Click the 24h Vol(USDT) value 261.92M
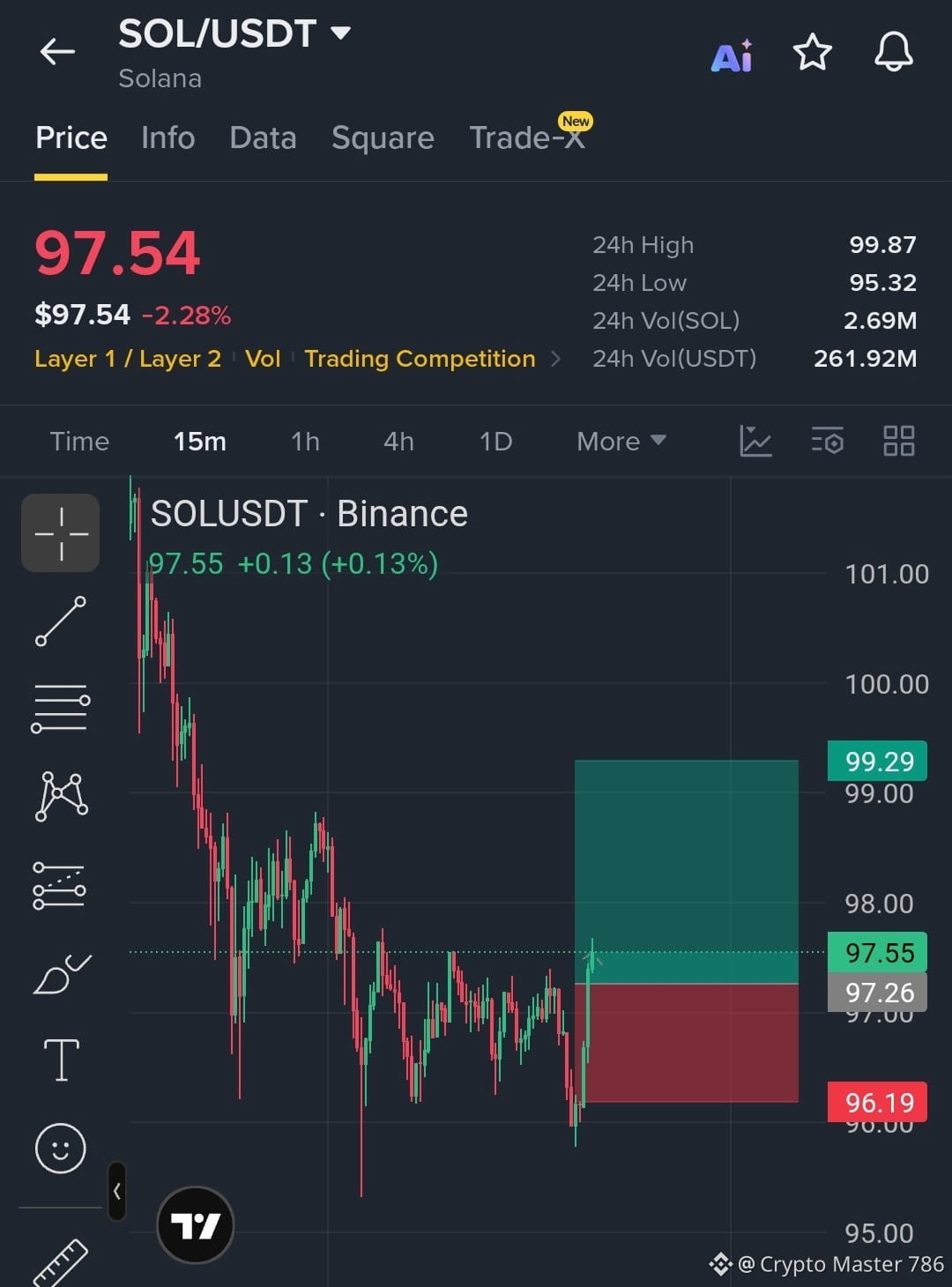The height and width of the screenshot is (1287, 952). click(x=865, y=359)
